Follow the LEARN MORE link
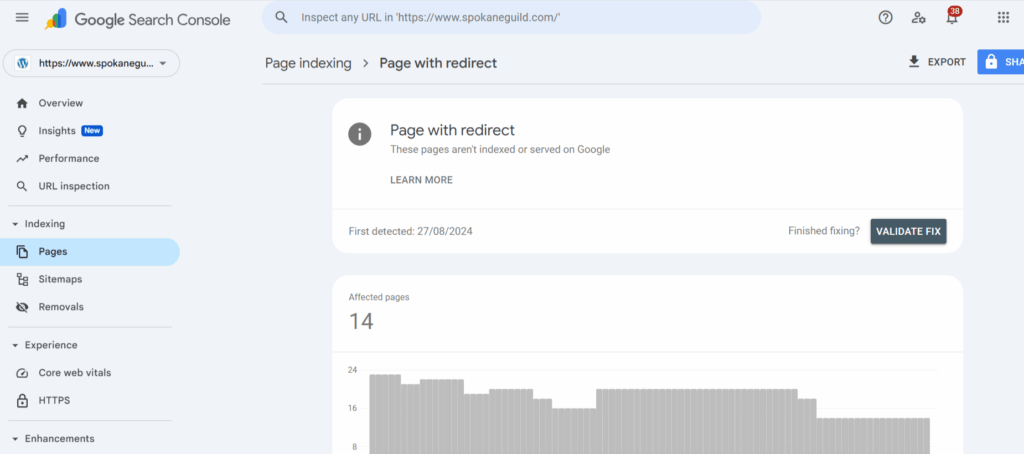The height and width of the screenshot is (454, 1024). [421, 180]
